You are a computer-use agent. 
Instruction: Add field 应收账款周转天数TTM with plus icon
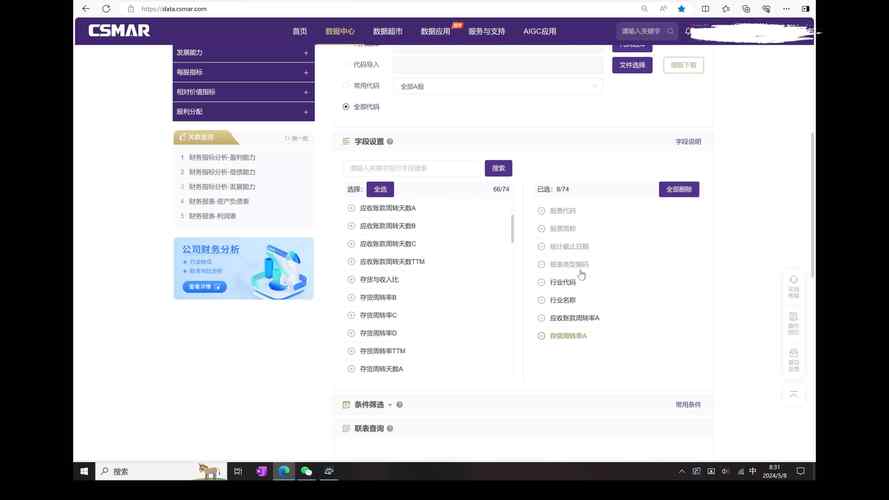351,261
